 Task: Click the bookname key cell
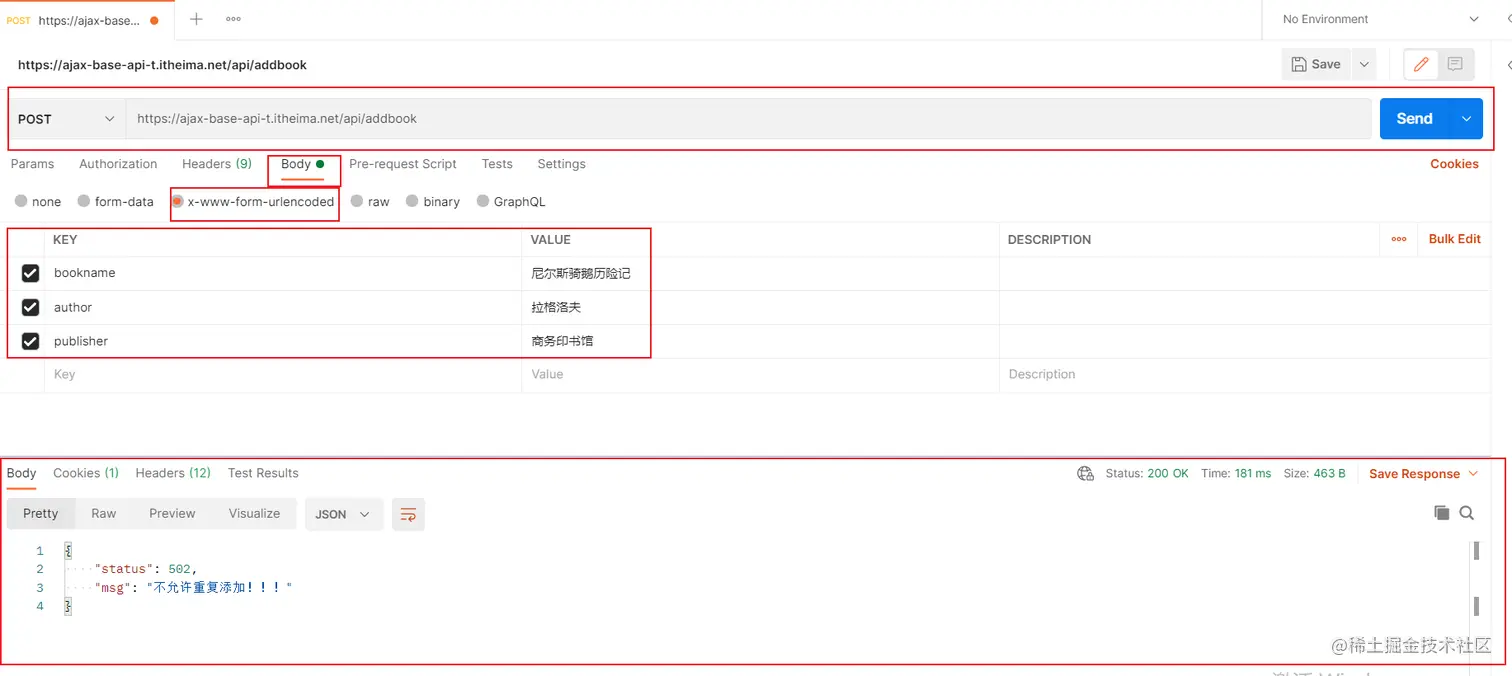point(283,273)
